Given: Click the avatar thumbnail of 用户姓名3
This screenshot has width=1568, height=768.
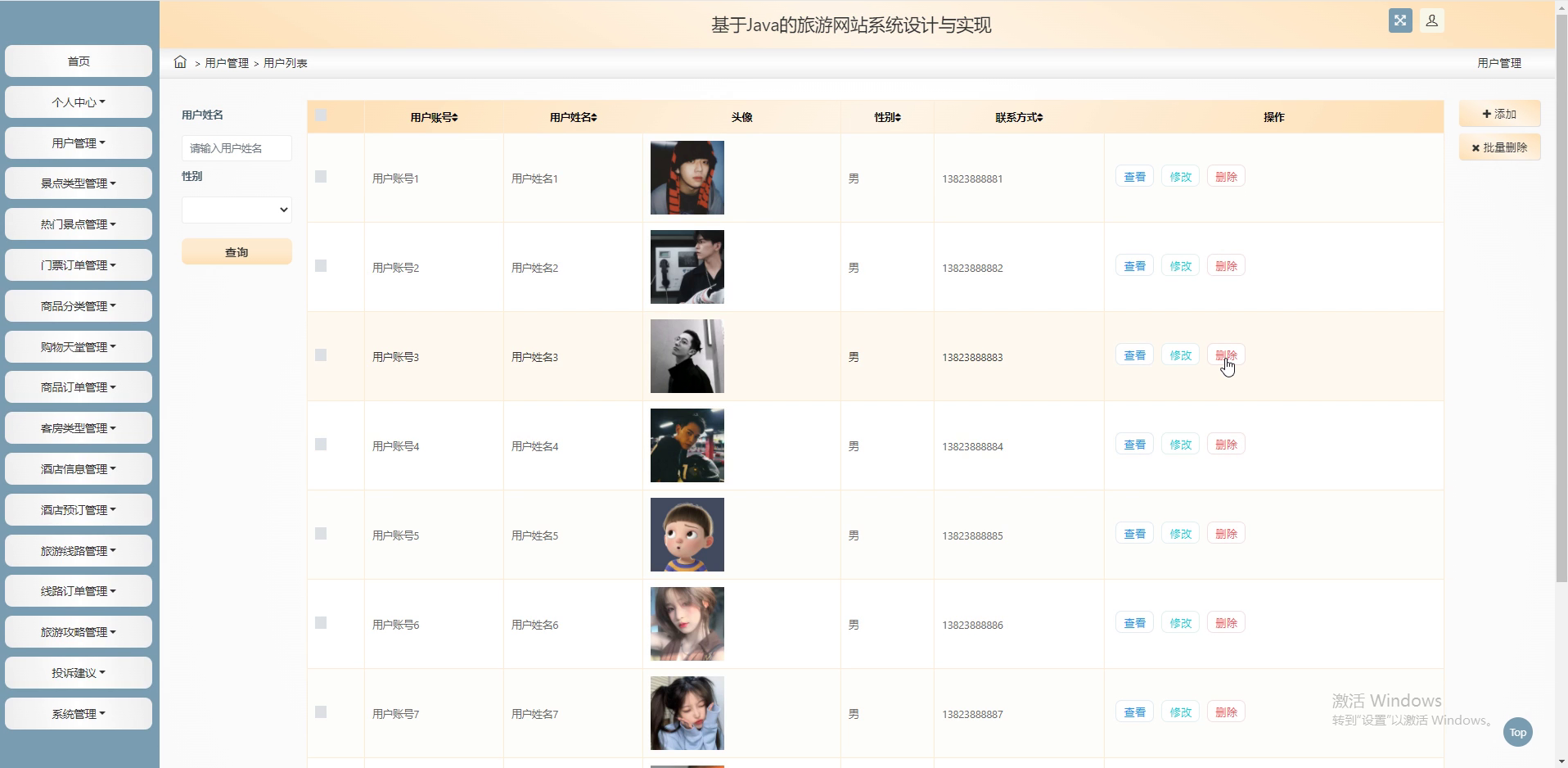Looking at the screenshot, I should 687,356.
